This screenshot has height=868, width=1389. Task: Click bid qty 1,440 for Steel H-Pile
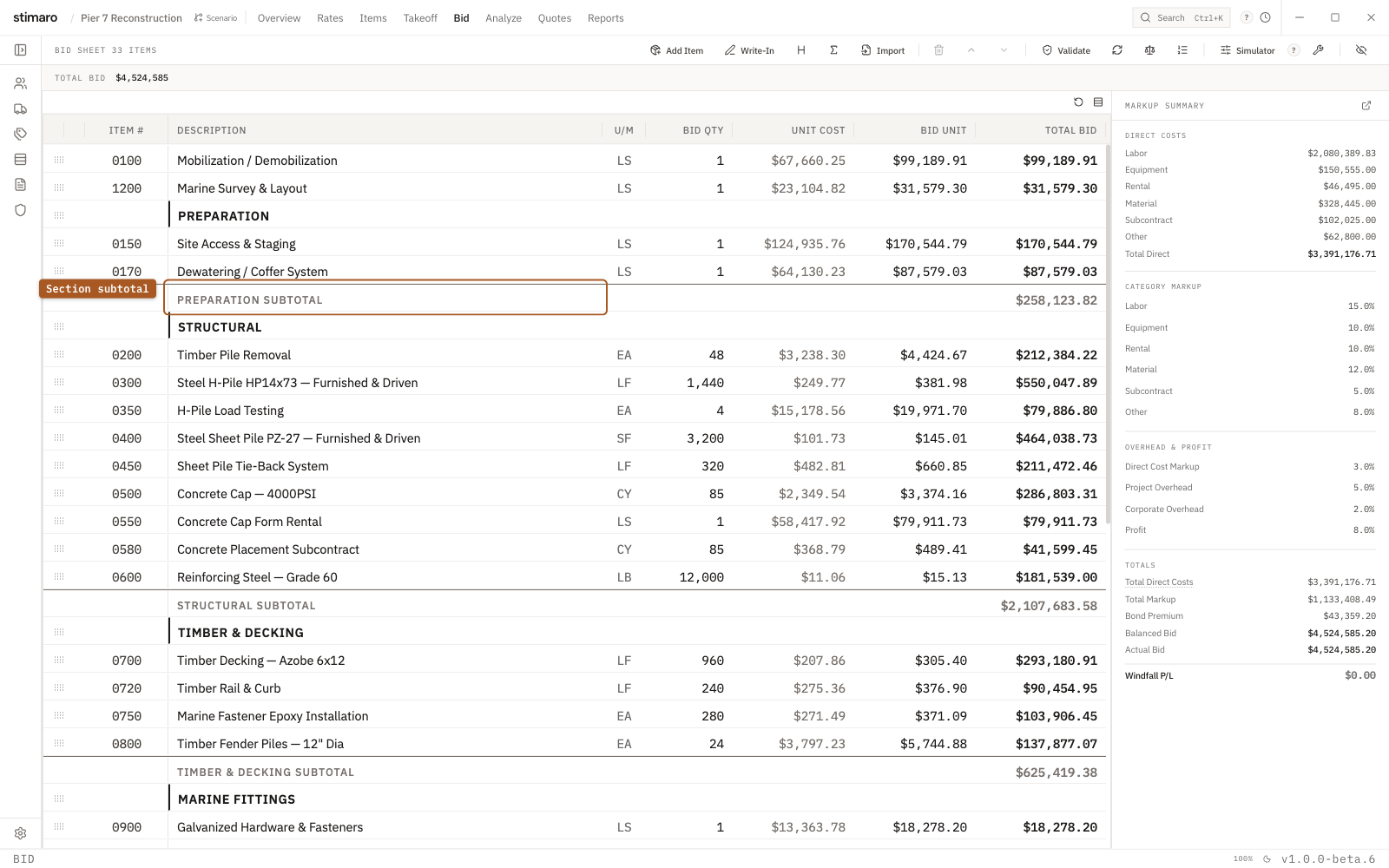pyautogui.click(x=705, y=383)
